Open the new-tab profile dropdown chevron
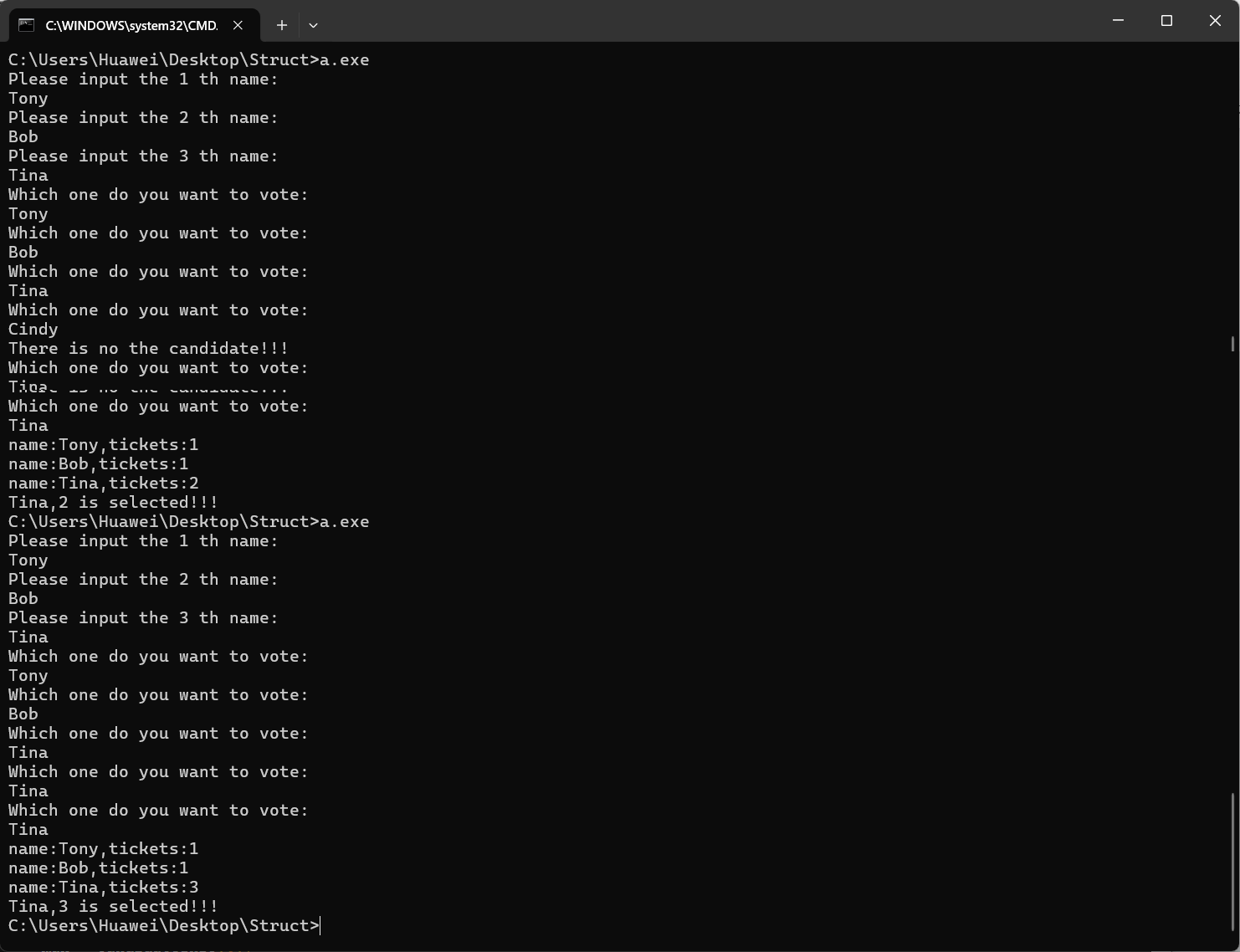The width and height of the screenshot is (1240, 952). [313, 25]
